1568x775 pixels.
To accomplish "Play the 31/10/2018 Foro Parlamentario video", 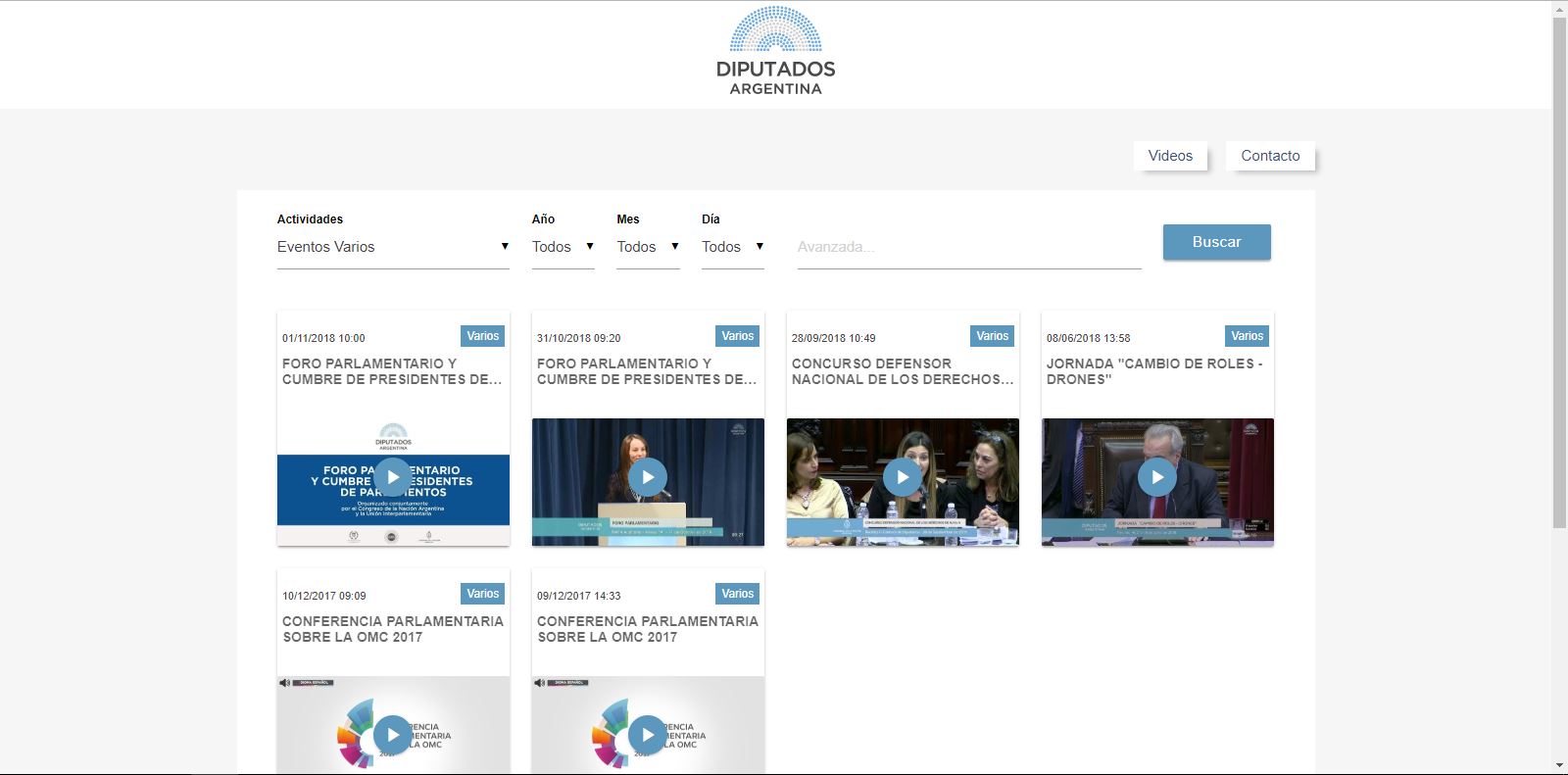I will click(648, 477).
